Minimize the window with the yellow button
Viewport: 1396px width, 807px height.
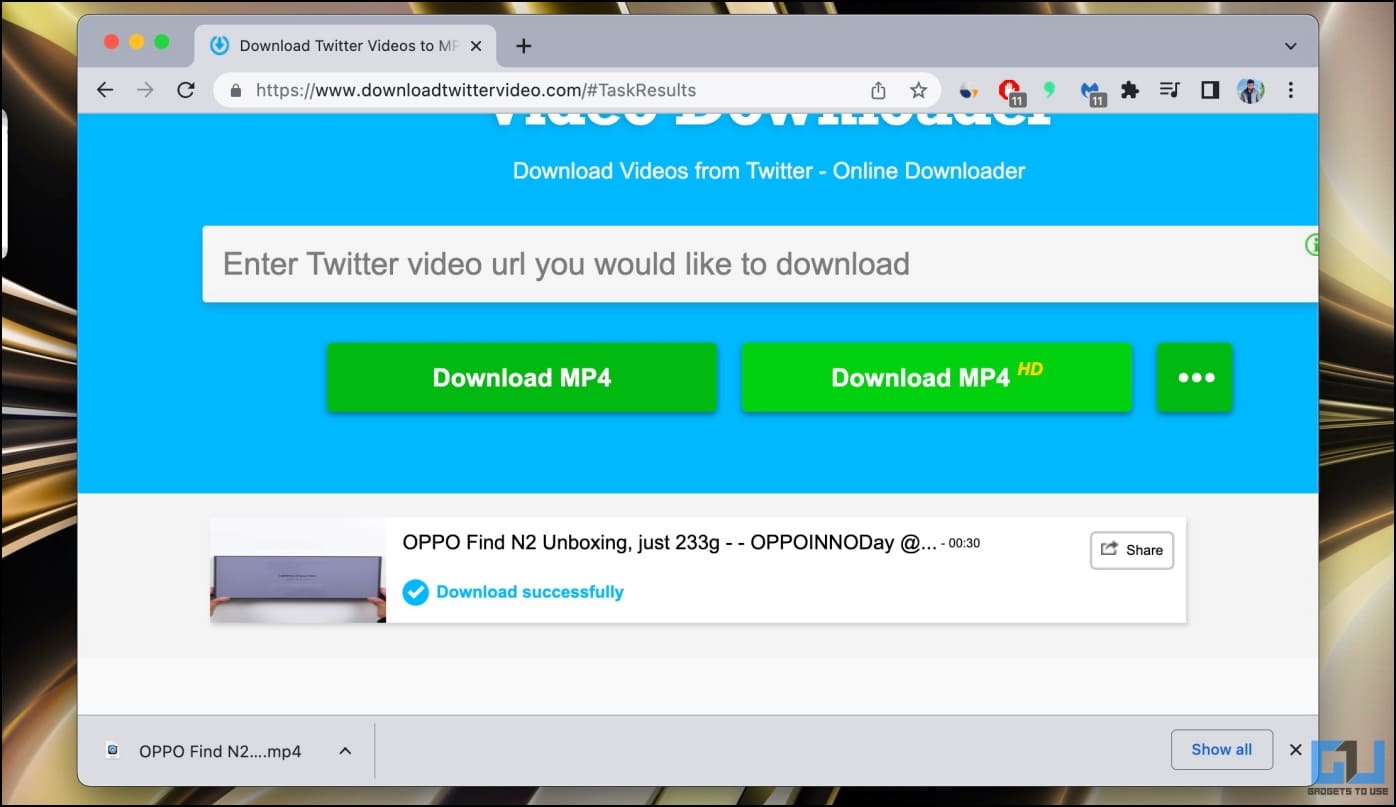click(136, 42)
